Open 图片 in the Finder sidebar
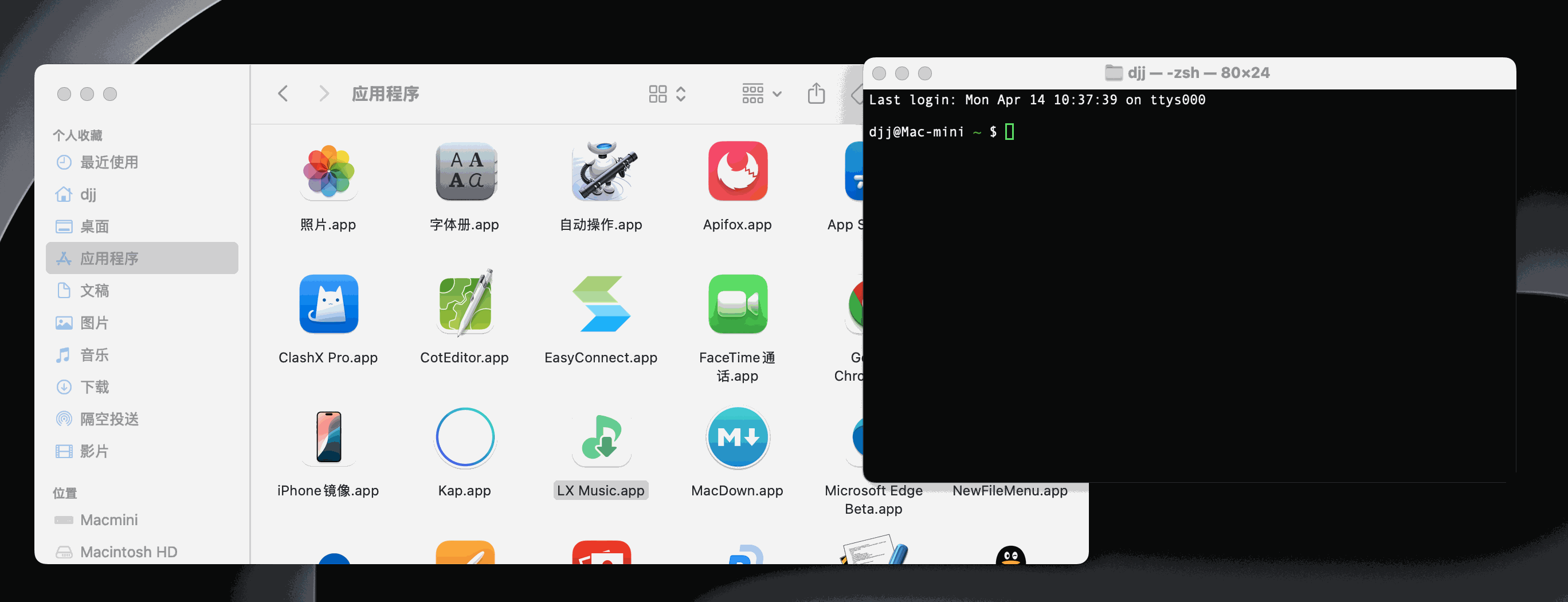The width and height of the screenshot is (1568, 602). tap(142, 323)
